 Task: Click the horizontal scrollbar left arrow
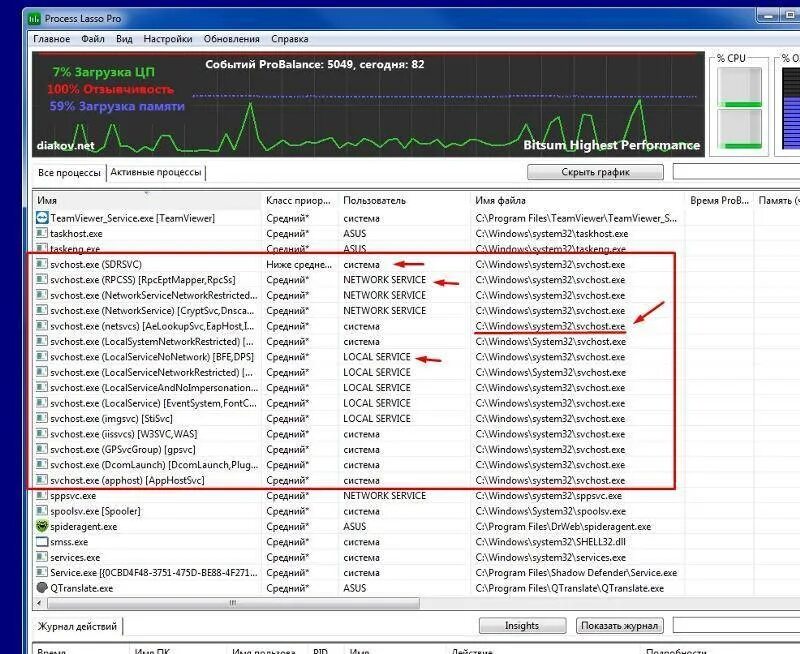point(39,603)
